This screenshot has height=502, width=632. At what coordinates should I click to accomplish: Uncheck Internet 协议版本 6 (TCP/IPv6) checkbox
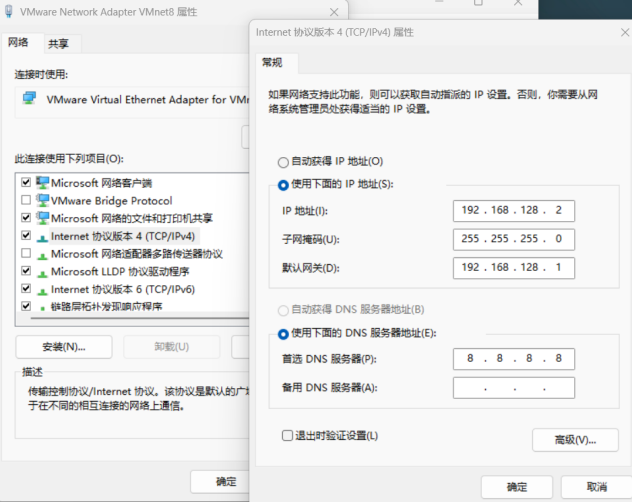coord(26,288)
